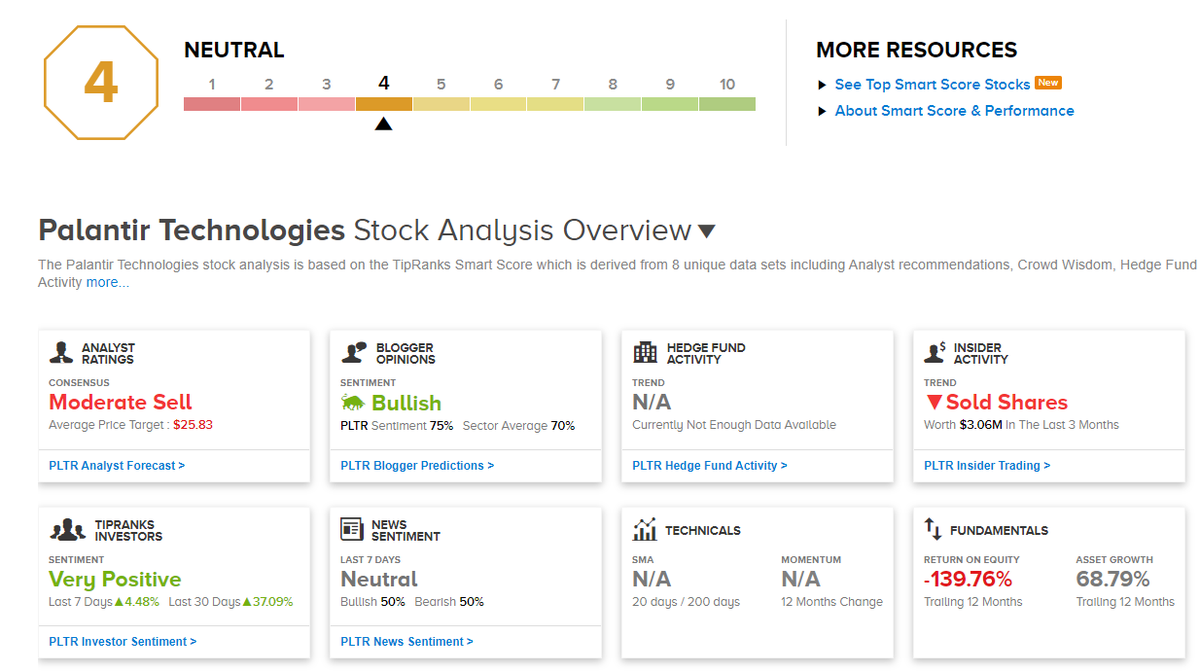The image size is (1200, 672).
Task: Click the Palantir Technologies Stock Analysis Overview title
Action: point(365,230)
